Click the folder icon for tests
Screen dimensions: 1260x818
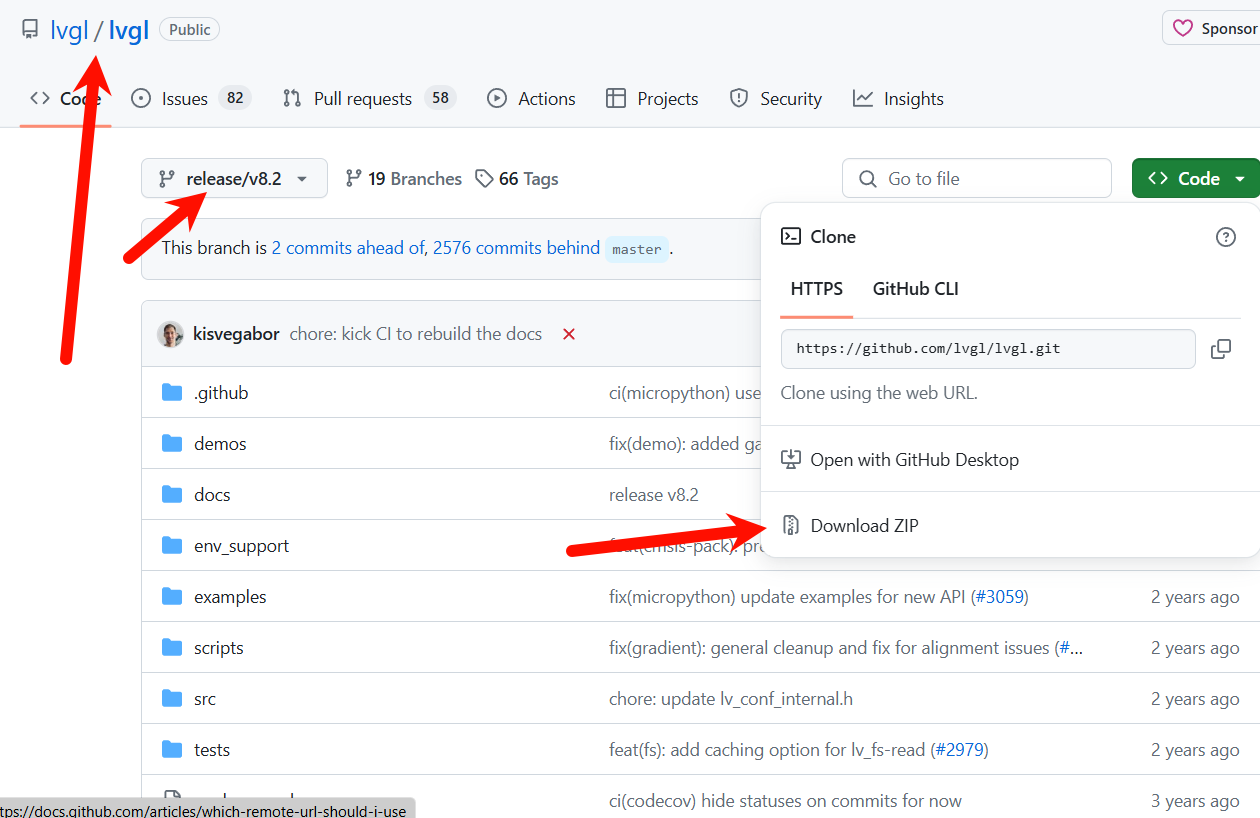[172, 749]
